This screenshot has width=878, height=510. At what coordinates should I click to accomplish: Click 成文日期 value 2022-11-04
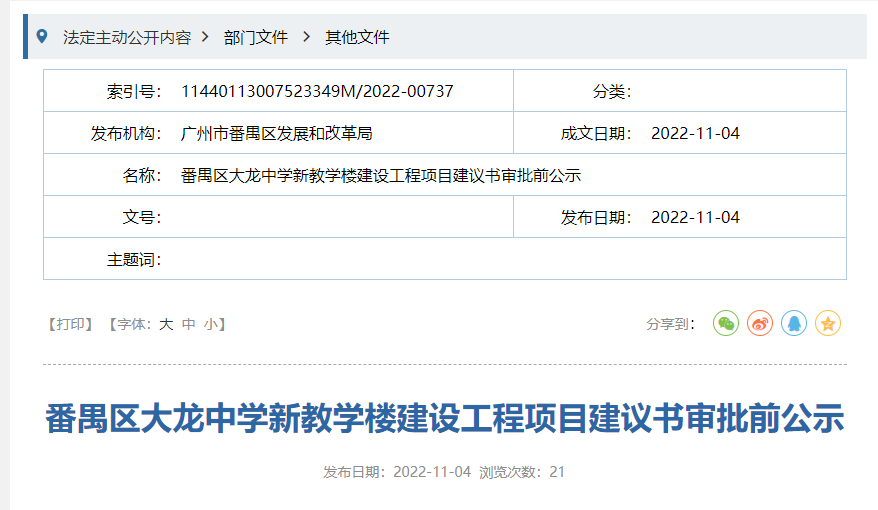pos(695,133)
